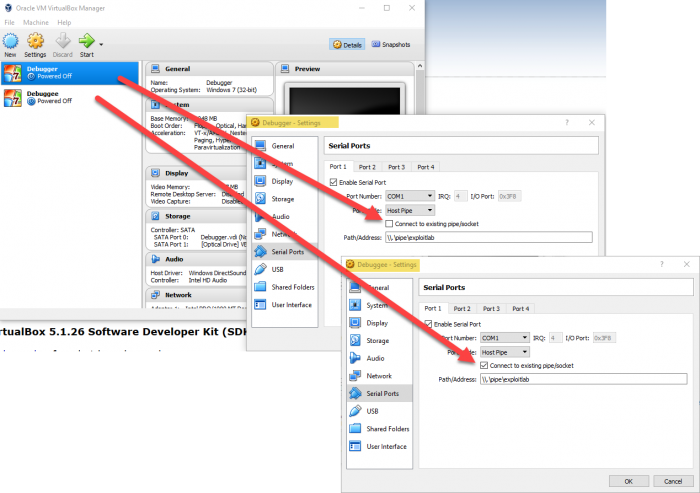Open USB category in Debuggee Settings
The height and width of the screenshot is (493, 700).
pyautogui.click(x=379, y=411)
